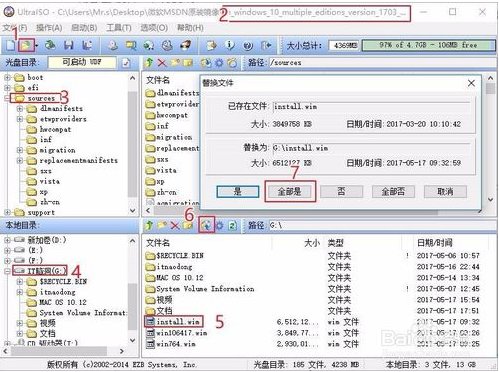This screenshot has height=372, width=499.
Task: Click the Mount to virtual drive icon
Action: pos(167,45)
